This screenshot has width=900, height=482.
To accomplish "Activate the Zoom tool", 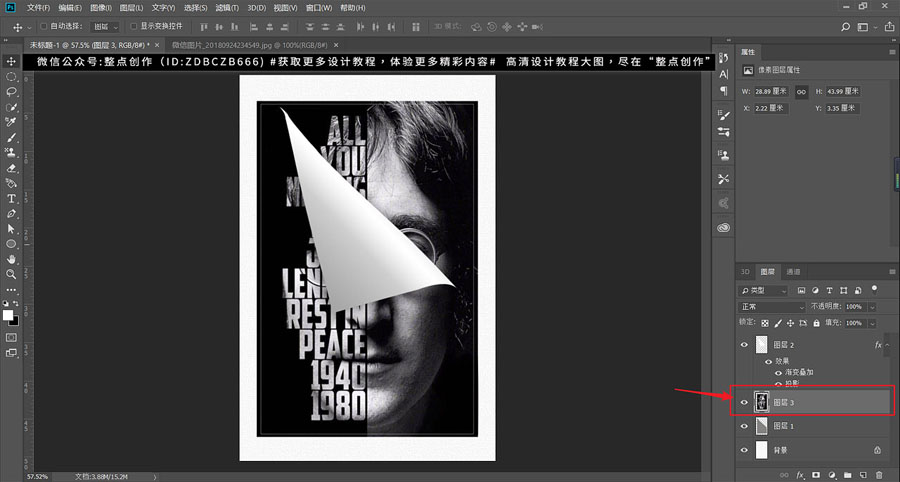I will 11,273.
